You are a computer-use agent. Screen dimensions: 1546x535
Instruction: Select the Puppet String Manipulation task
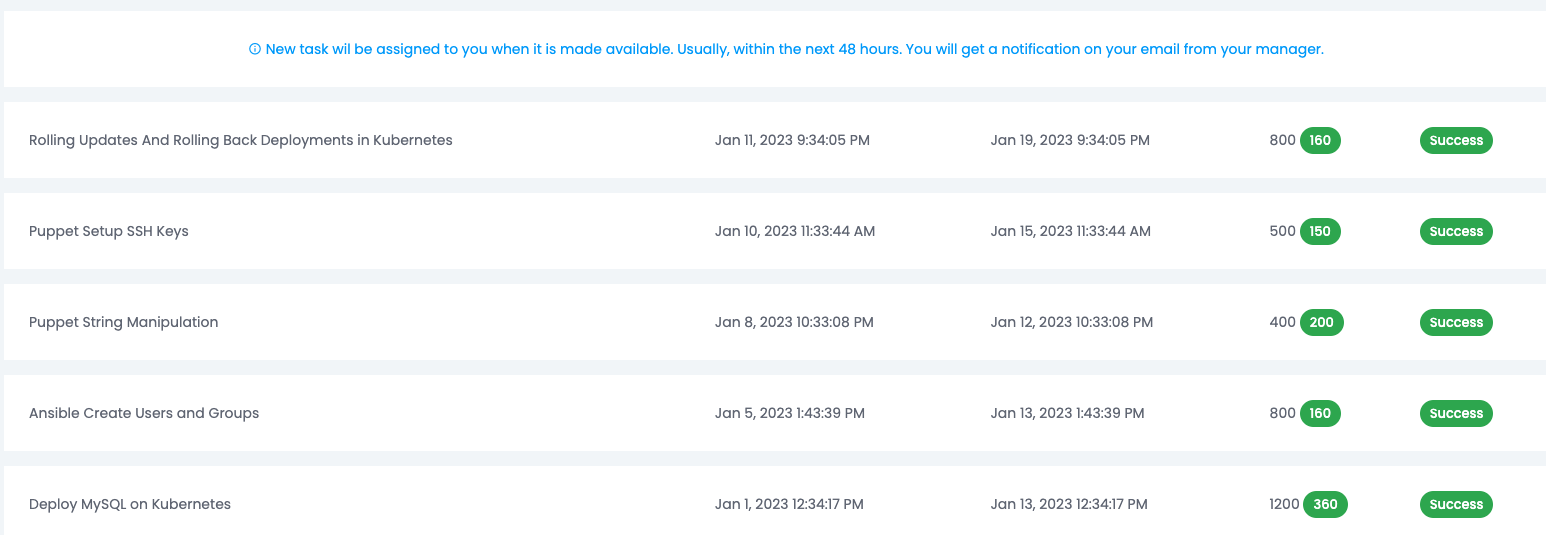coord(124,322)
